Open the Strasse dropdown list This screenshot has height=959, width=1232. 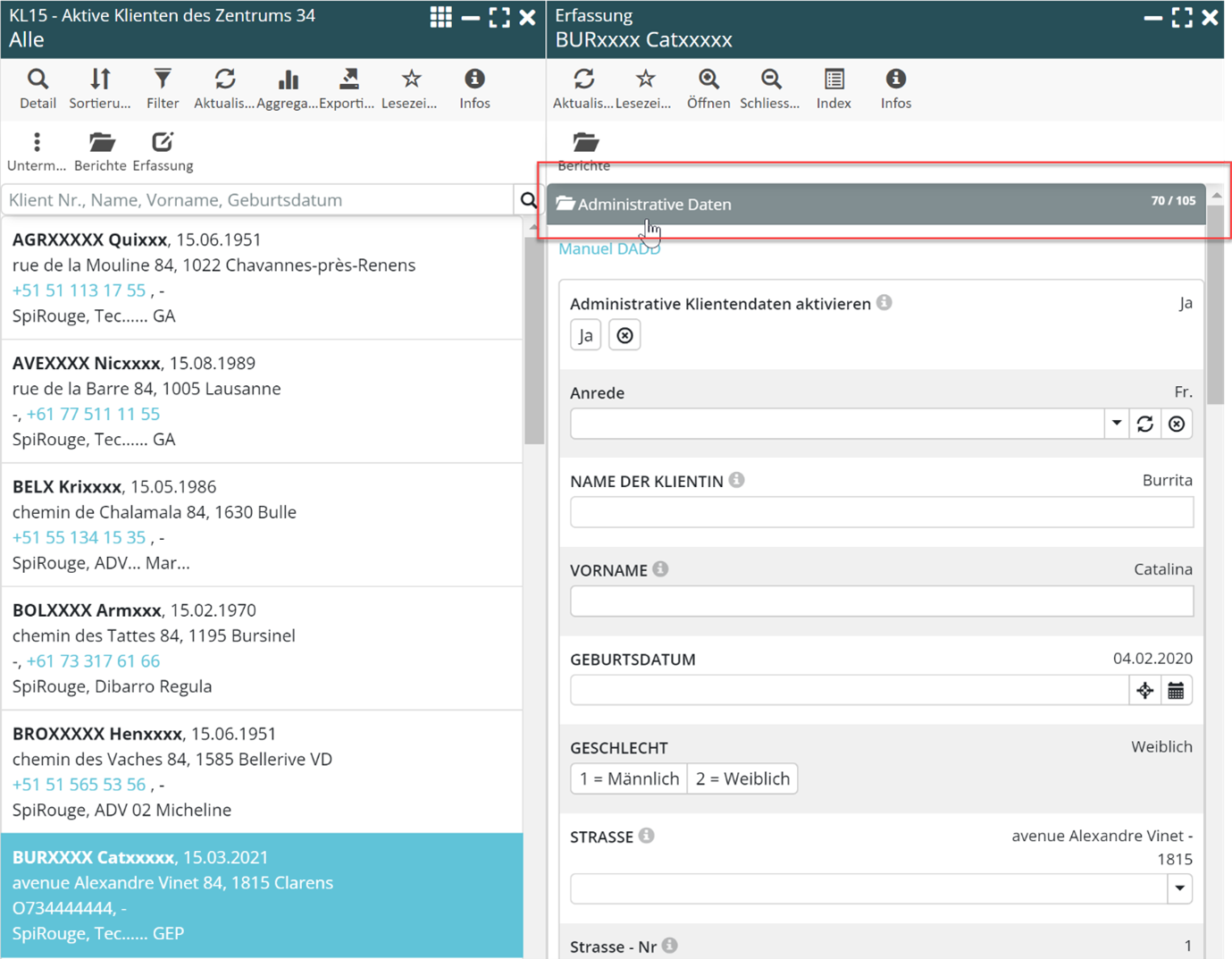click(x=1180, y=889)
